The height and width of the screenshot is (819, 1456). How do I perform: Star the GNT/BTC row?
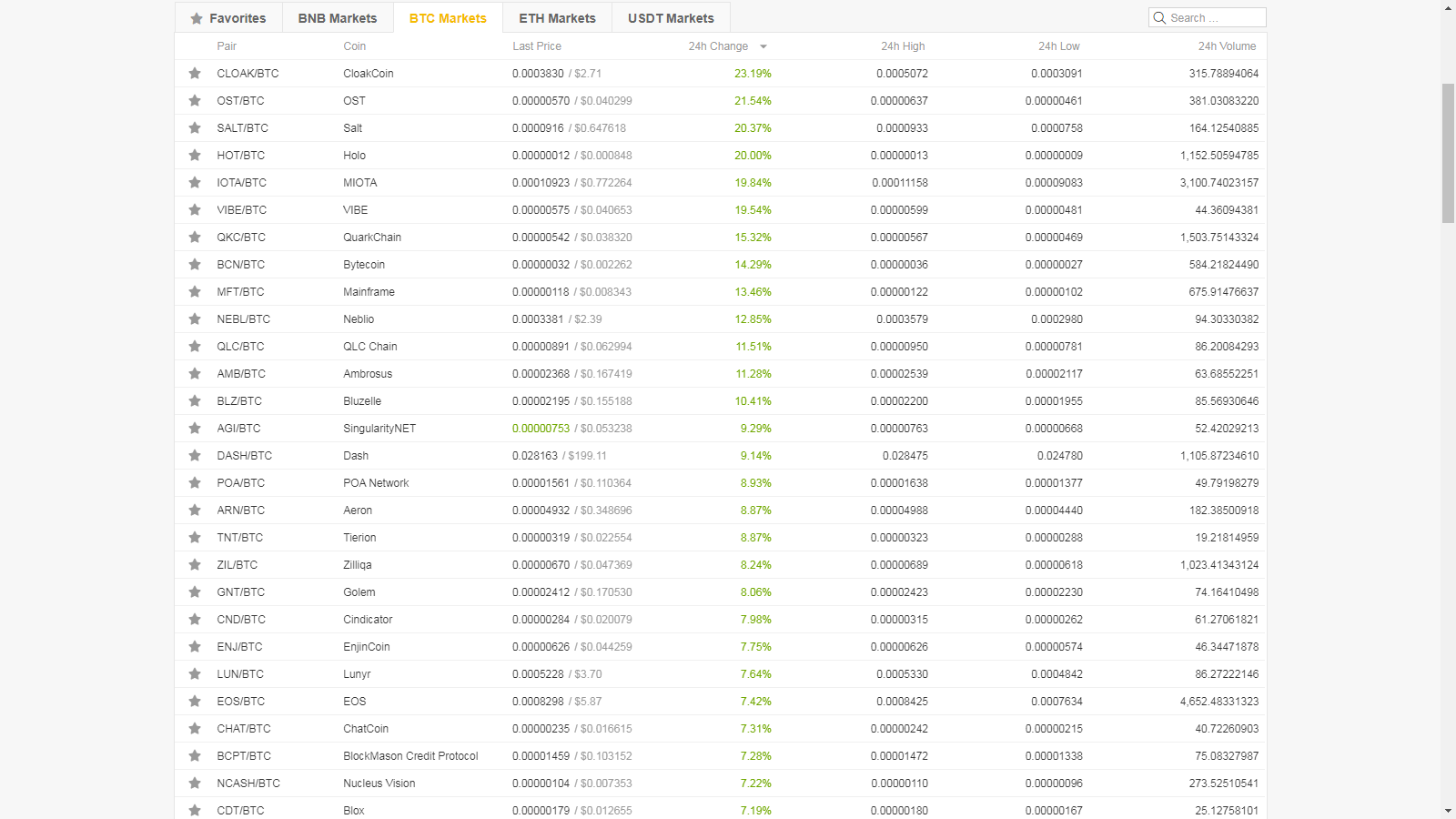(x=195, y=592)
